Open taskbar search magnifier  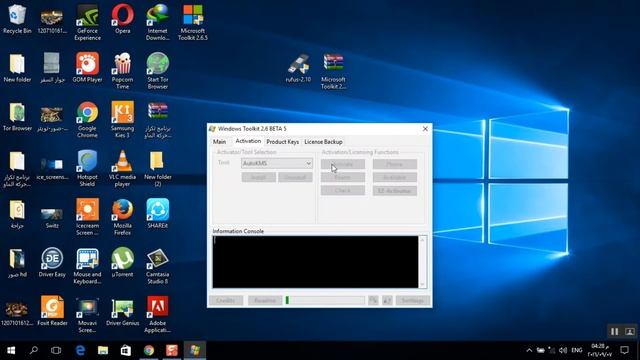pos(34,350)
